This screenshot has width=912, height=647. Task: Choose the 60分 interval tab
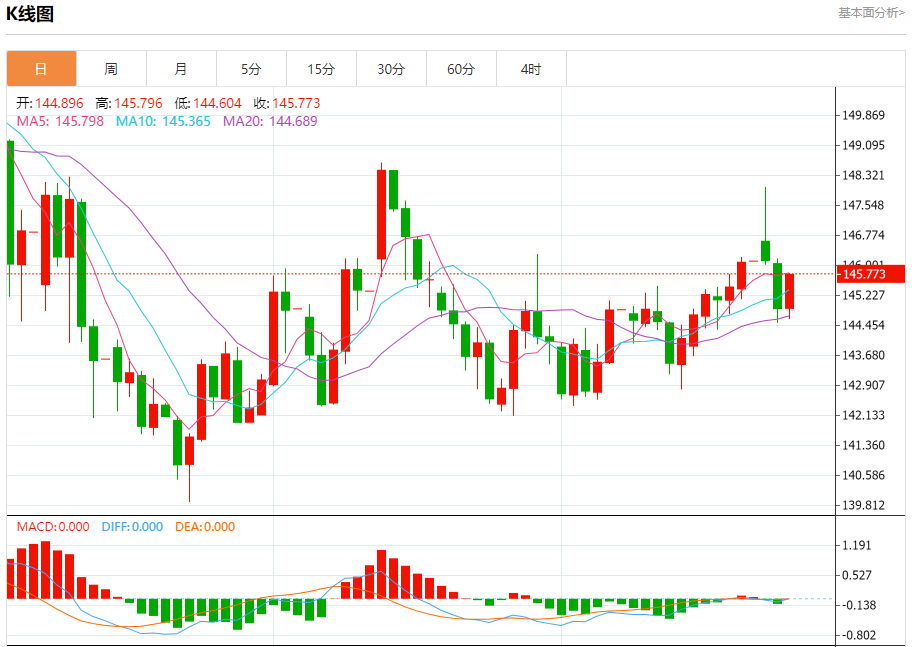click(461, 69)
